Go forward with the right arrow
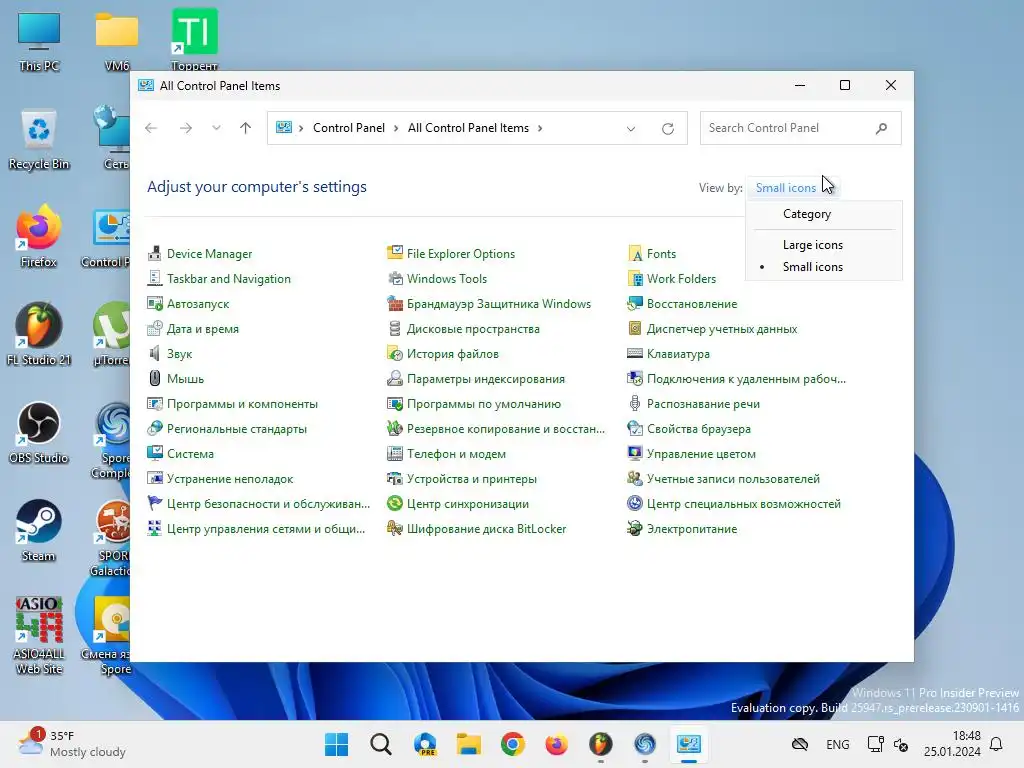 tap(185, 128)
